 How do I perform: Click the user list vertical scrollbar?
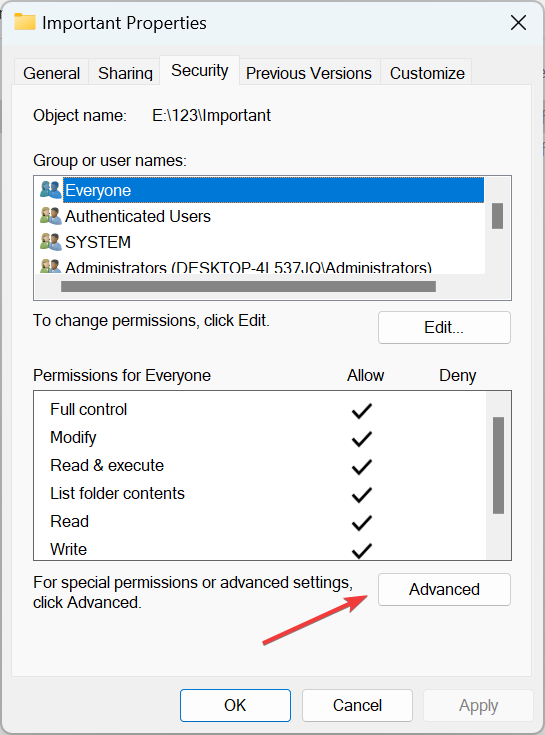pos(498,216)
